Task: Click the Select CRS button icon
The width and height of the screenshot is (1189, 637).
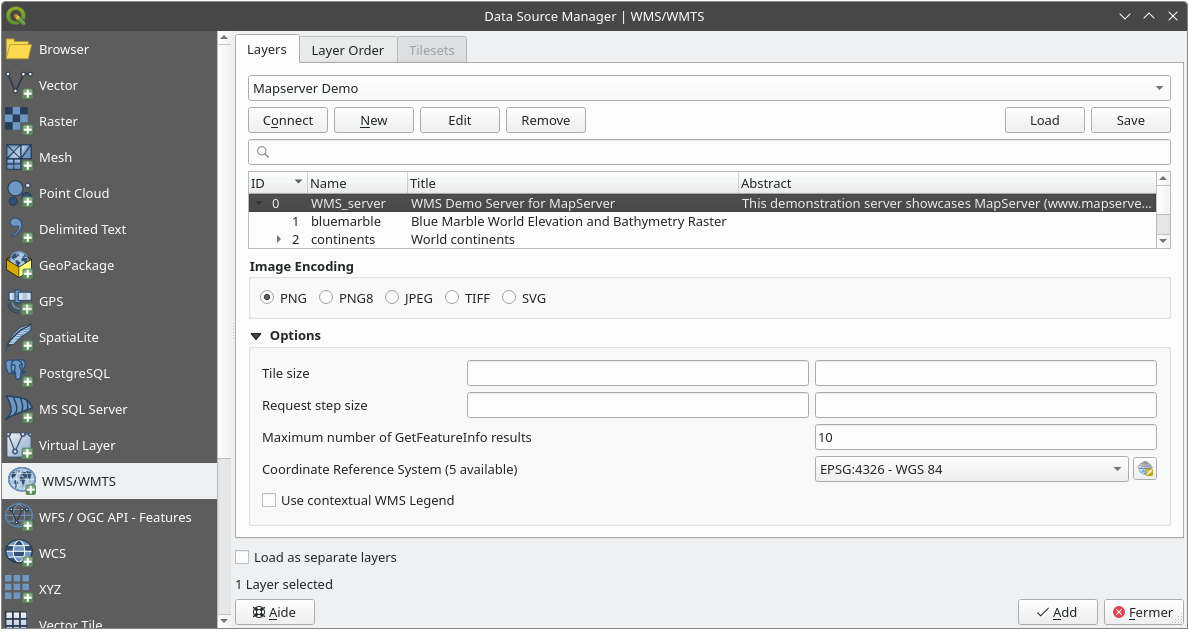Action: [x=1145, y=469]
